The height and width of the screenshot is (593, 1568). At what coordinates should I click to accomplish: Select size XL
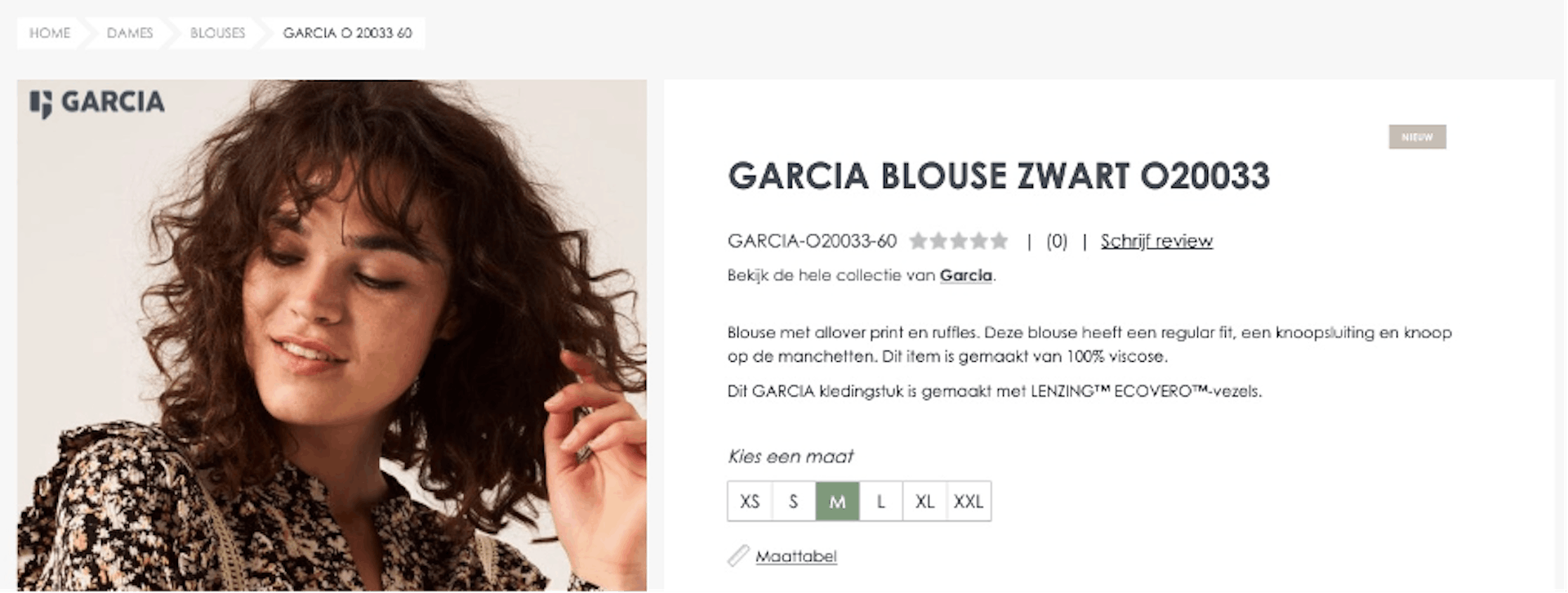[924, 502]
